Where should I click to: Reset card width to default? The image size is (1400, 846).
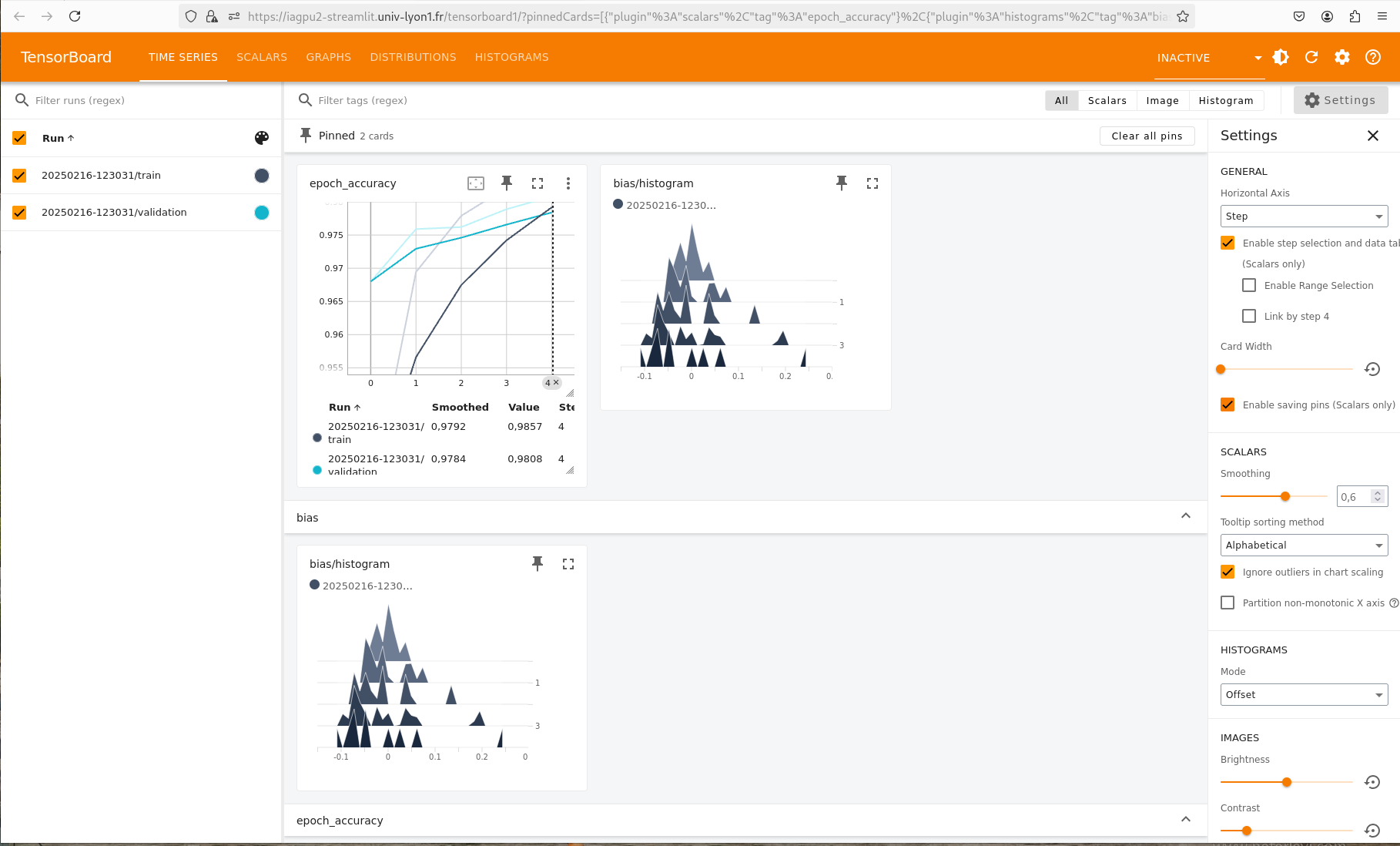[x=1372, y=369]
